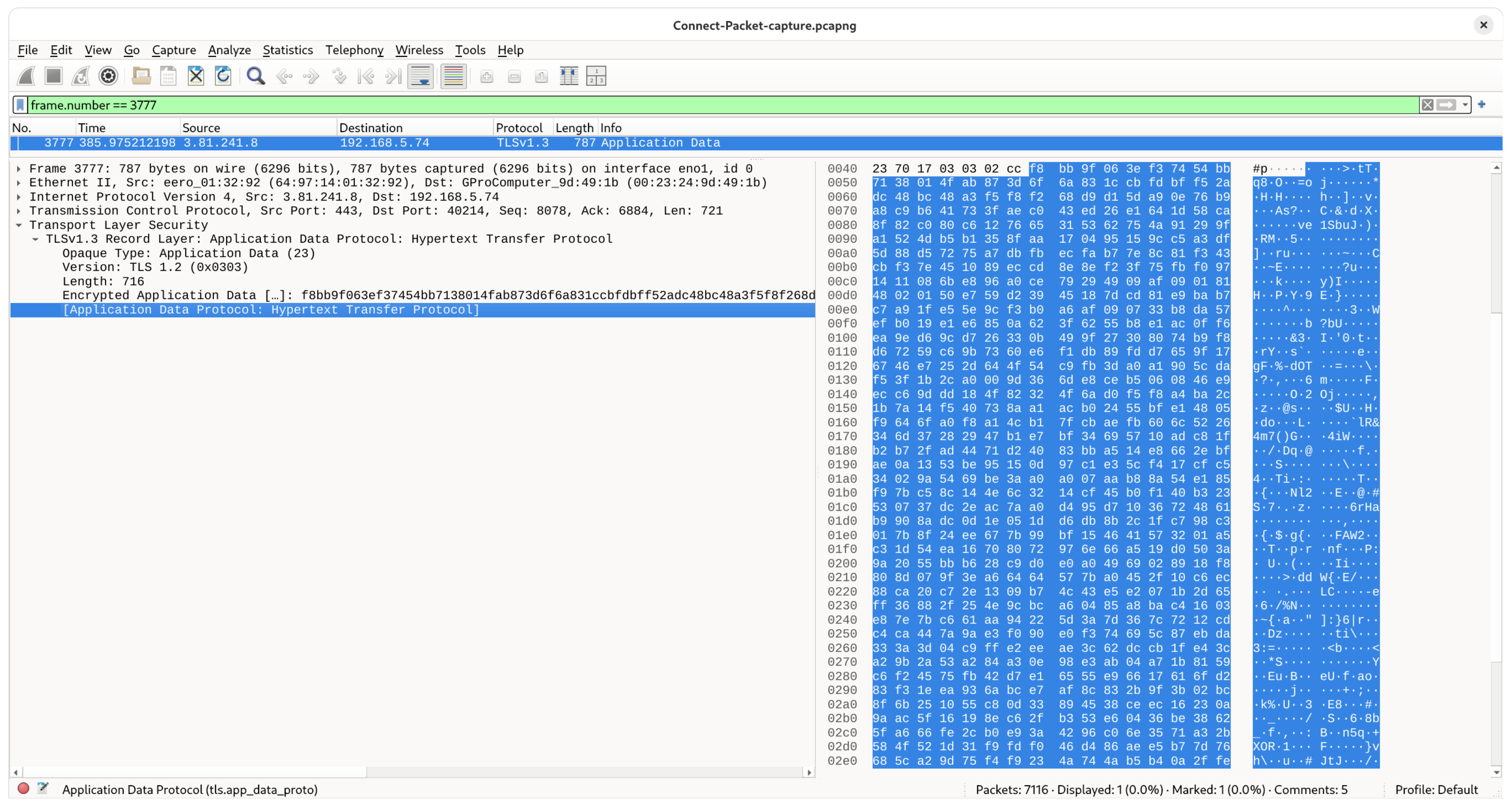Screen dimensions: 1512x807
Task: Collapse Transport Layer Security node
Action: pyautogui.click(x=19, y=225)
